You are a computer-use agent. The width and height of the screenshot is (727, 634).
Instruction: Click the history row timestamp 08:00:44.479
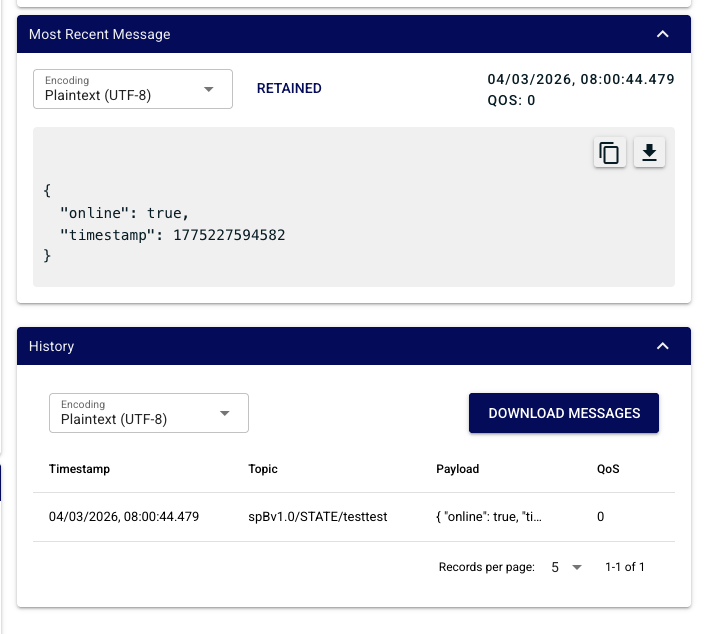tap(124, 517)
